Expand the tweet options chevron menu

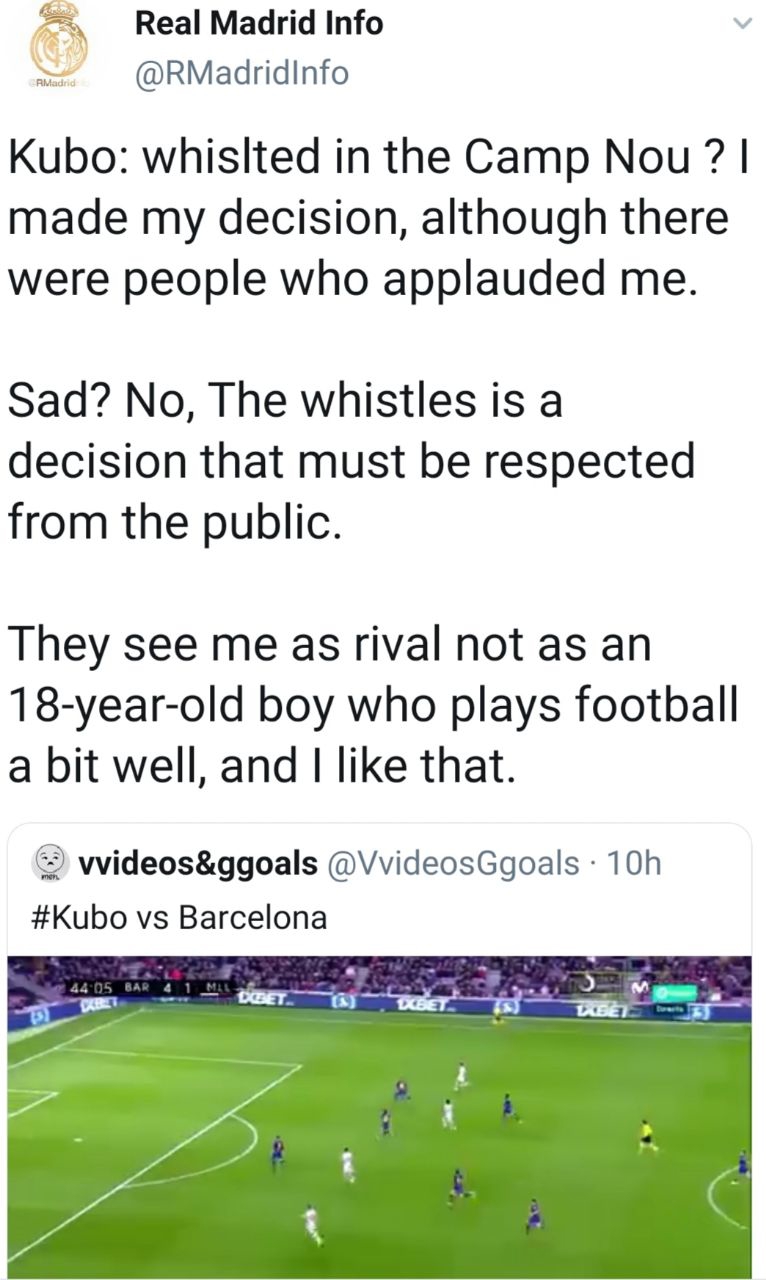(741, 24)
